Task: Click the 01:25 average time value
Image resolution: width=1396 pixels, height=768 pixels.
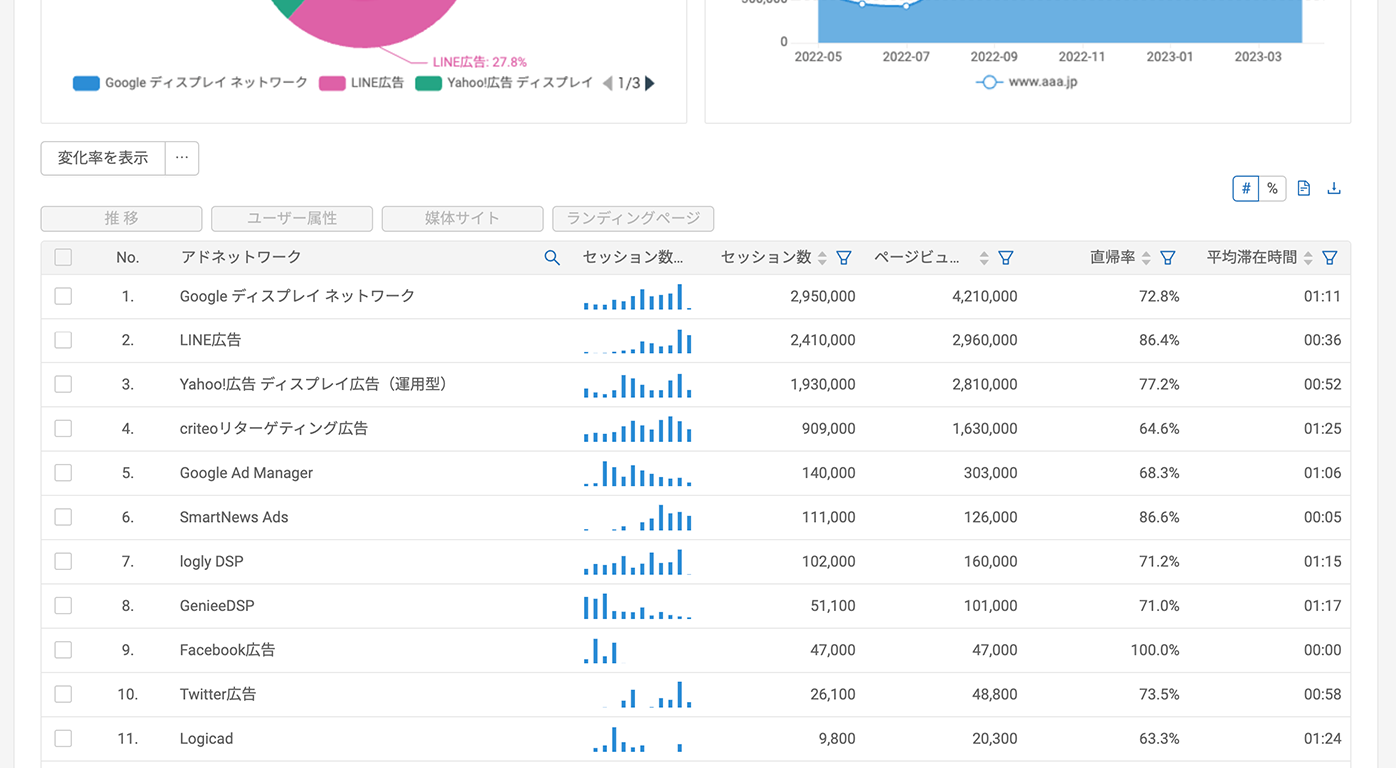Action: click(x=1322, y=428)
